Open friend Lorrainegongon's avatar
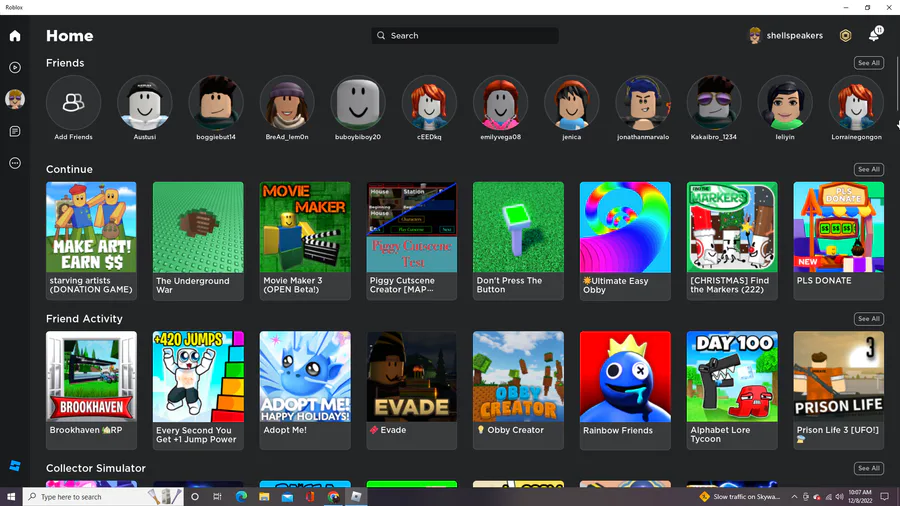900x506 pixels. pyautogui.click(x=856, y=103)
